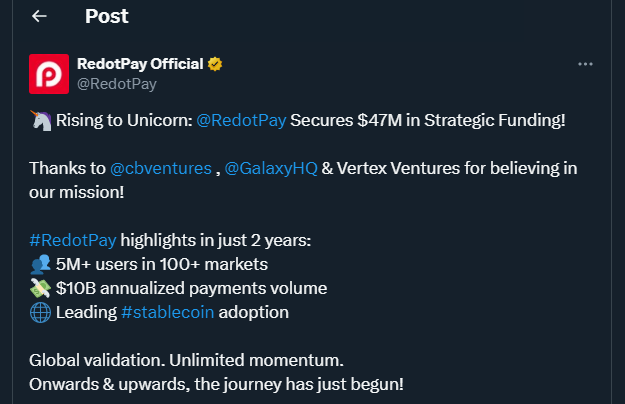Click the @RedotPay handle under the name

point(116,84)
